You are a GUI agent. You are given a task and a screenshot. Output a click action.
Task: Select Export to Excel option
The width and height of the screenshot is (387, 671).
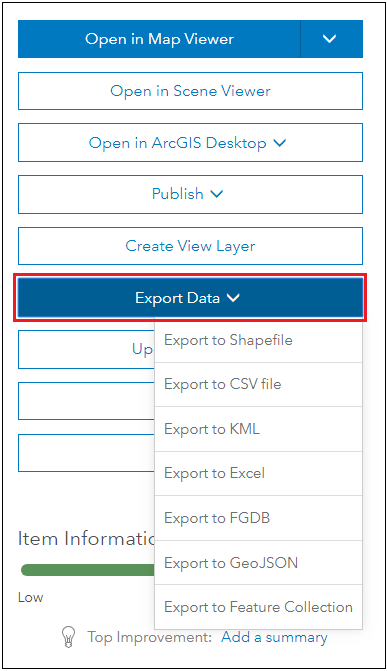(259, 474)
